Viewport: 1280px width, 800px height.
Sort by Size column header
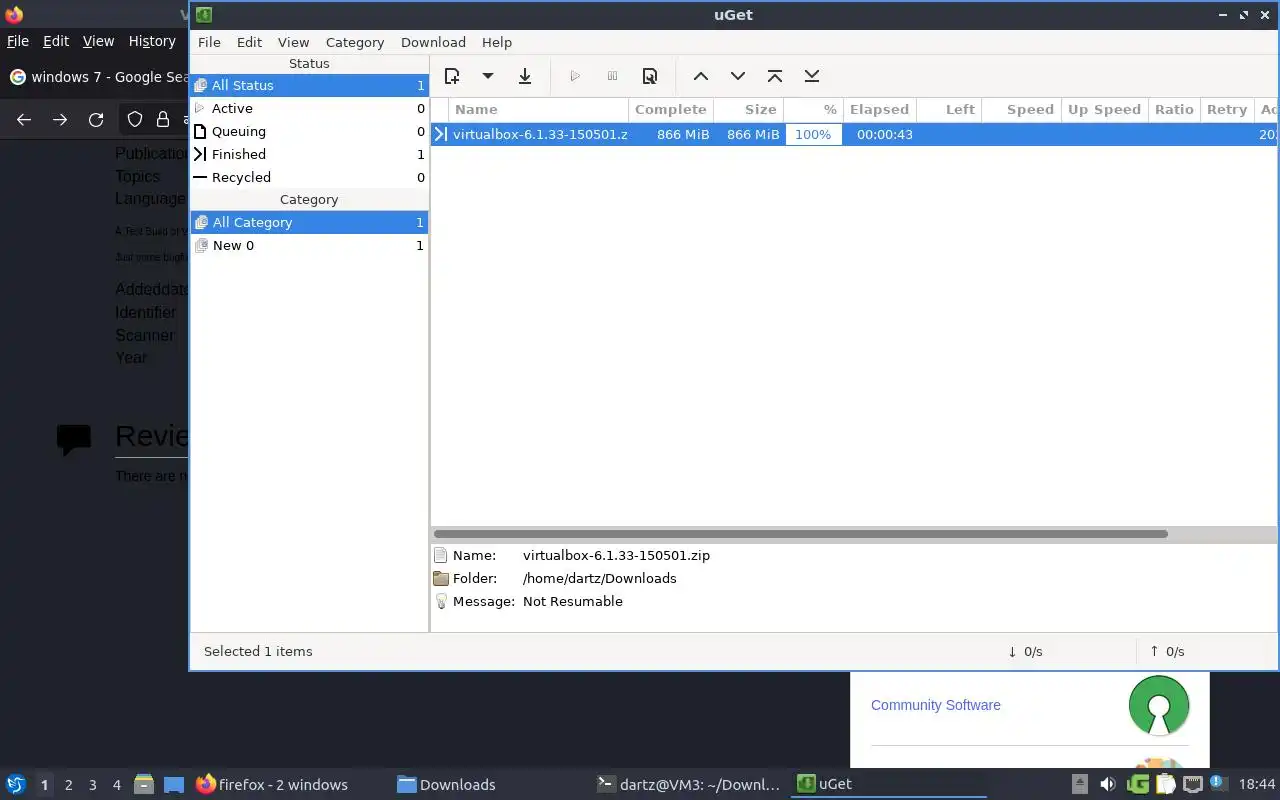(748, 109)
